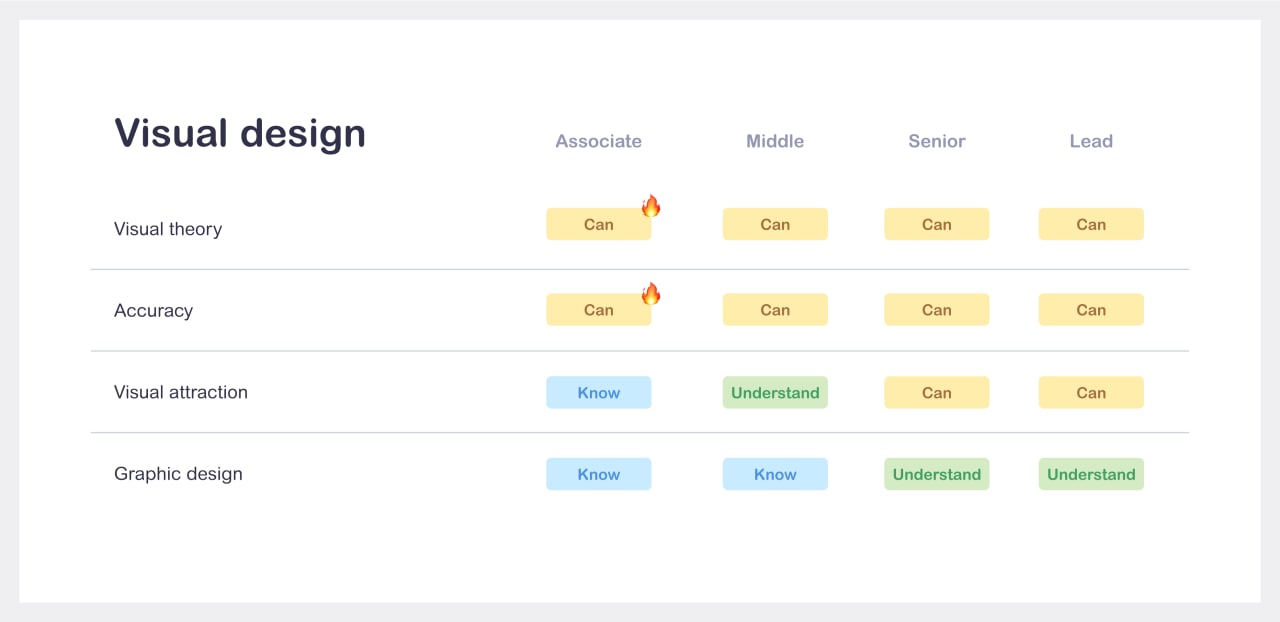This screenshot has height=622, width=1280.
Task: Click Senior Understand badge for Graphic design
Action: 936,474
